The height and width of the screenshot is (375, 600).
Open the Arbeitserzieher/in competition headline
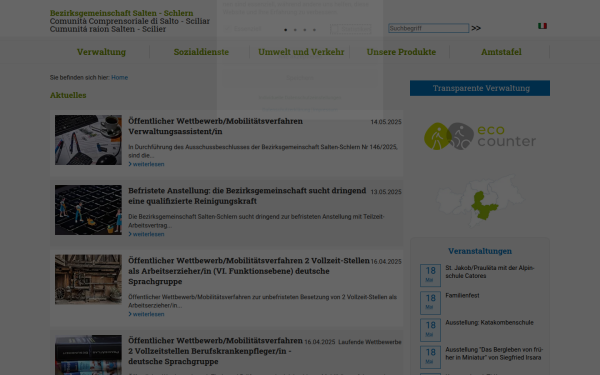click(249, 271)
